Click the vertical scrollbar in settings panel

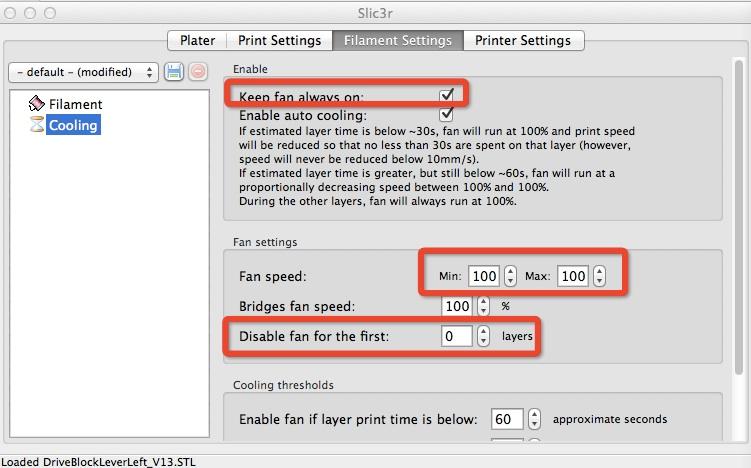739,217
